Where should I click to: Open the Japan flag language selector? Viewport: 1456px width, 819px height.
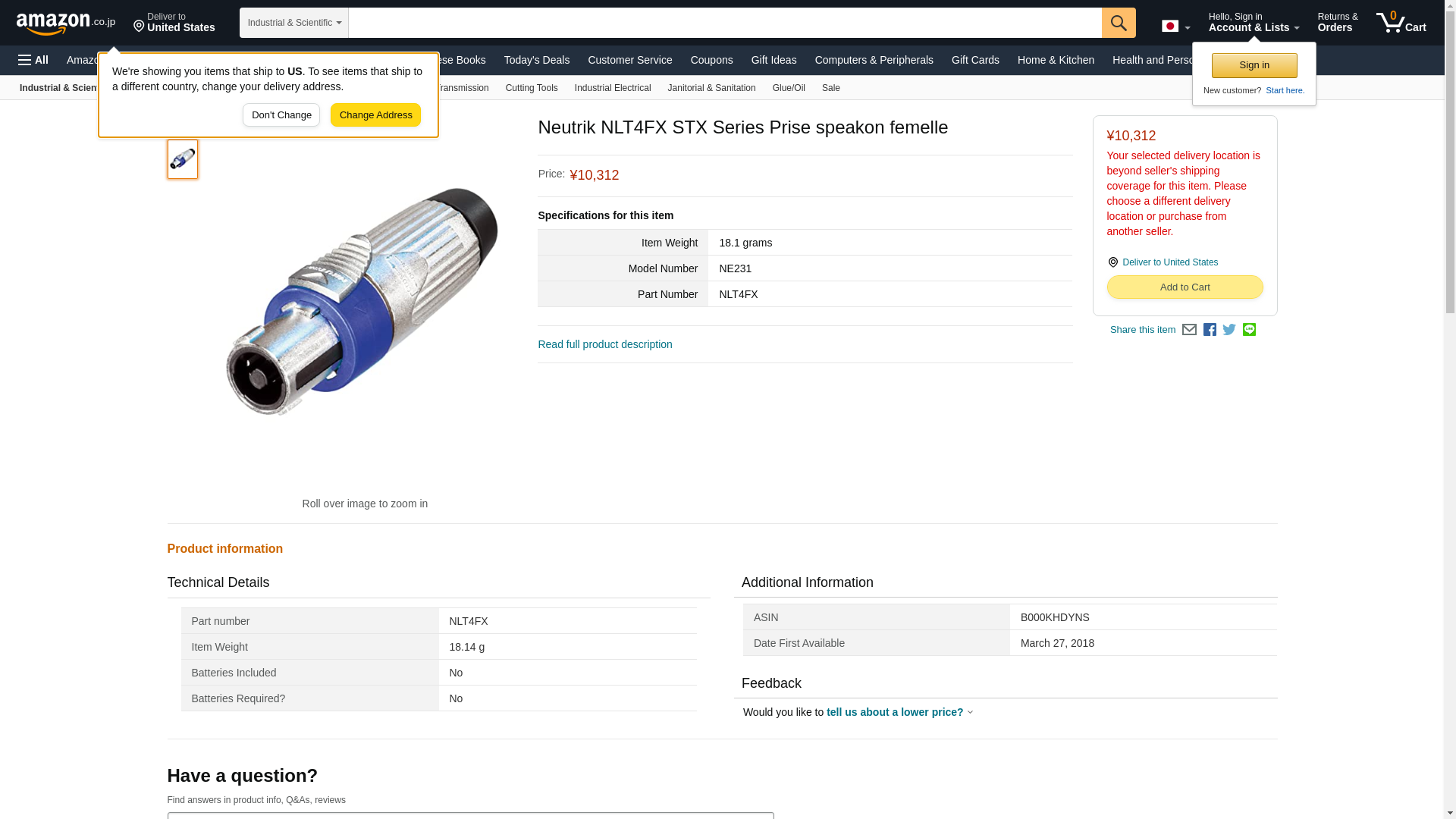tap(1175, 27)
